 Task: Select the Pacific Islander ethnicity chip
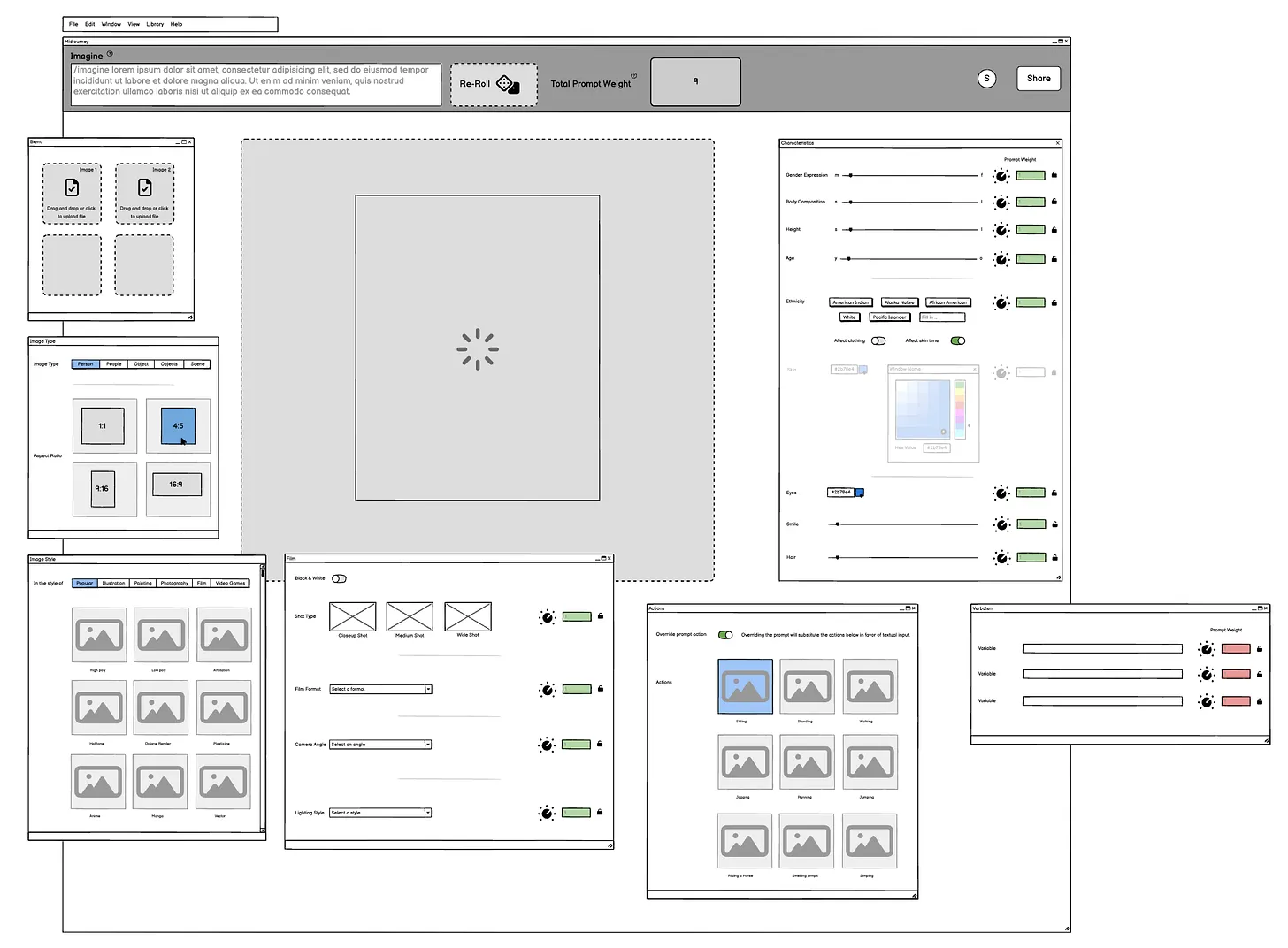889,317
